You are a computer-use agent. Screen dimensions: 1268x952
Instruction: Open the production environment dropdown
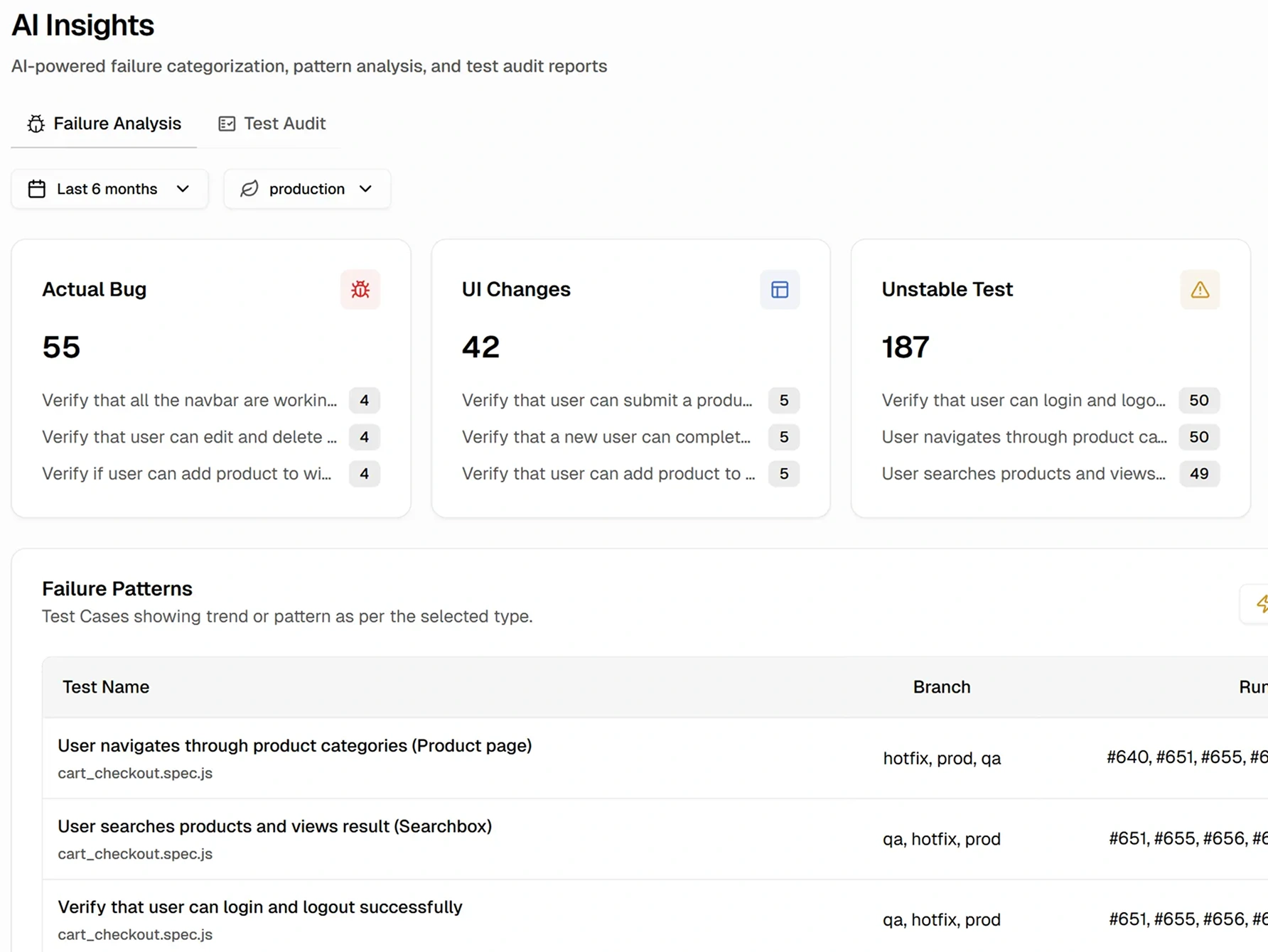tap(307, 189)
